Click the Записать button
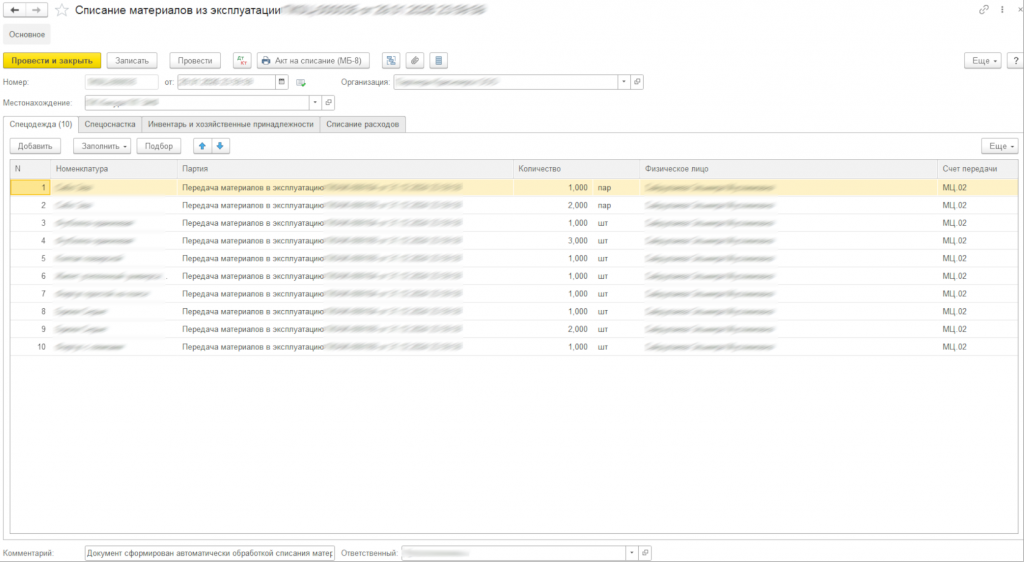Viewport: 1024px width, 562px height. tap(132, 61)
